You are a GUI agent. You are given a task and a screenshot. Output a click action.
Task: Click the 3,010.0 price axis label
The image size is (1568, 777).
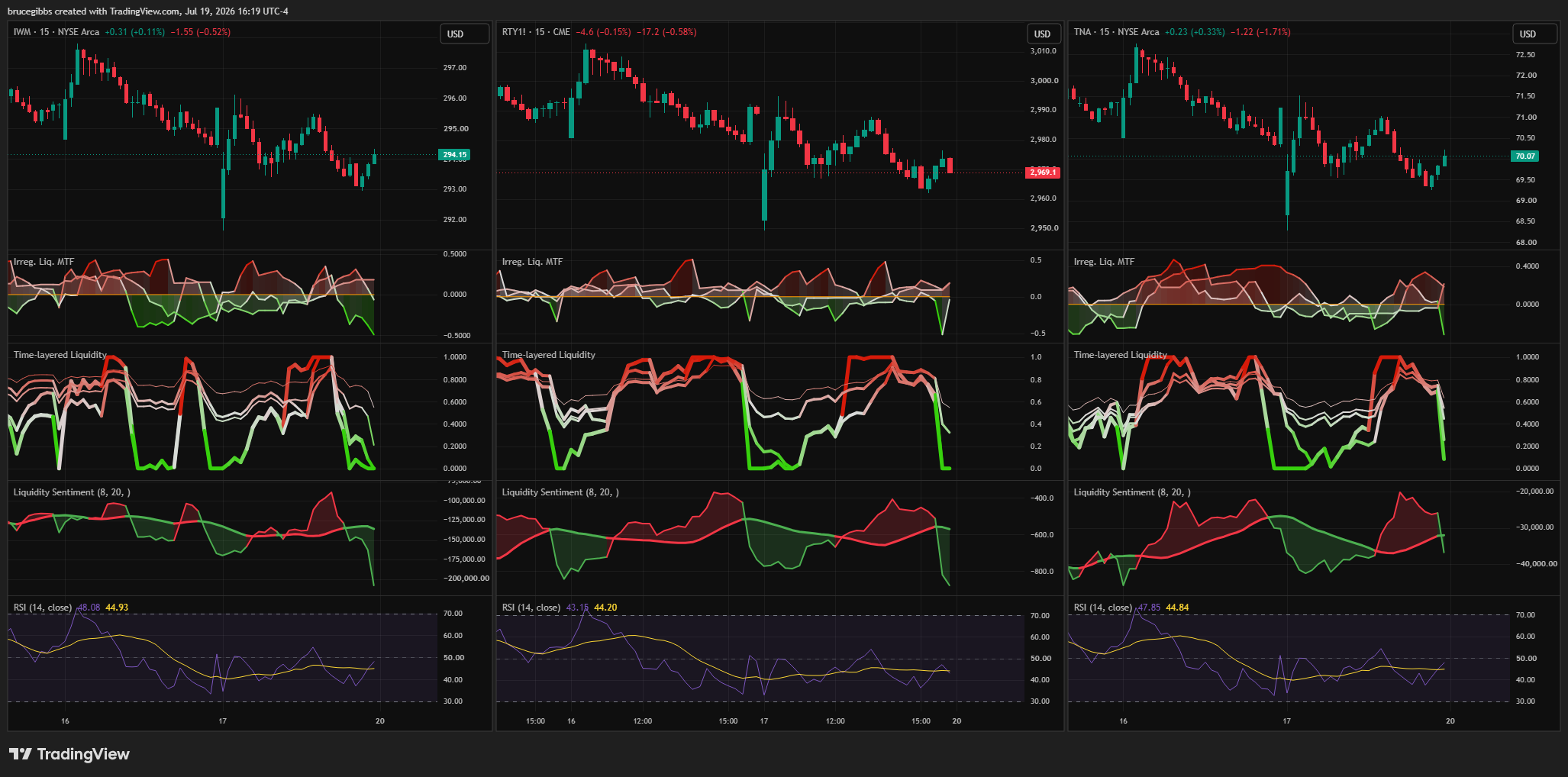point(1044,51)
